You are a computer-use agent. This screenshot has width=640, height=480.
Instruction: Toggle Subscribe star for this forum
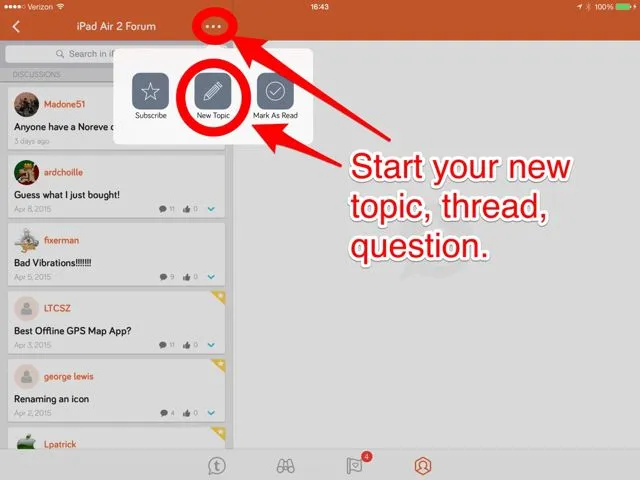click(x=150, y=92)
